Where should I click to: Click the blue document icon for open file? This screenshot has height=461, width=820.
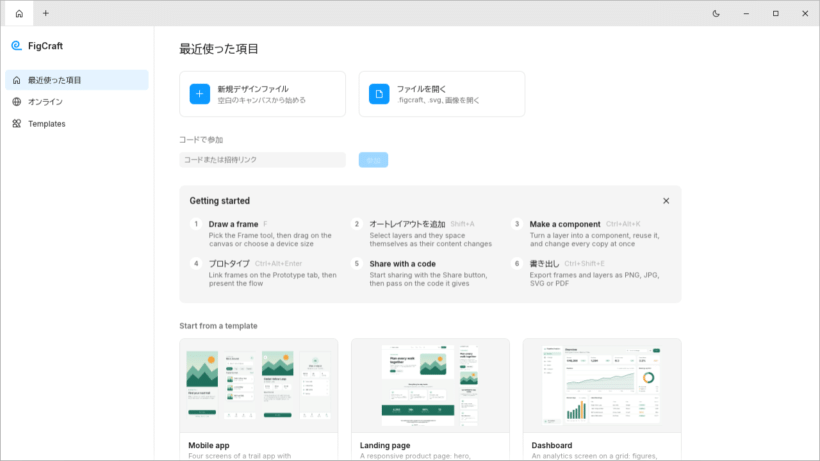pos(379,94)
